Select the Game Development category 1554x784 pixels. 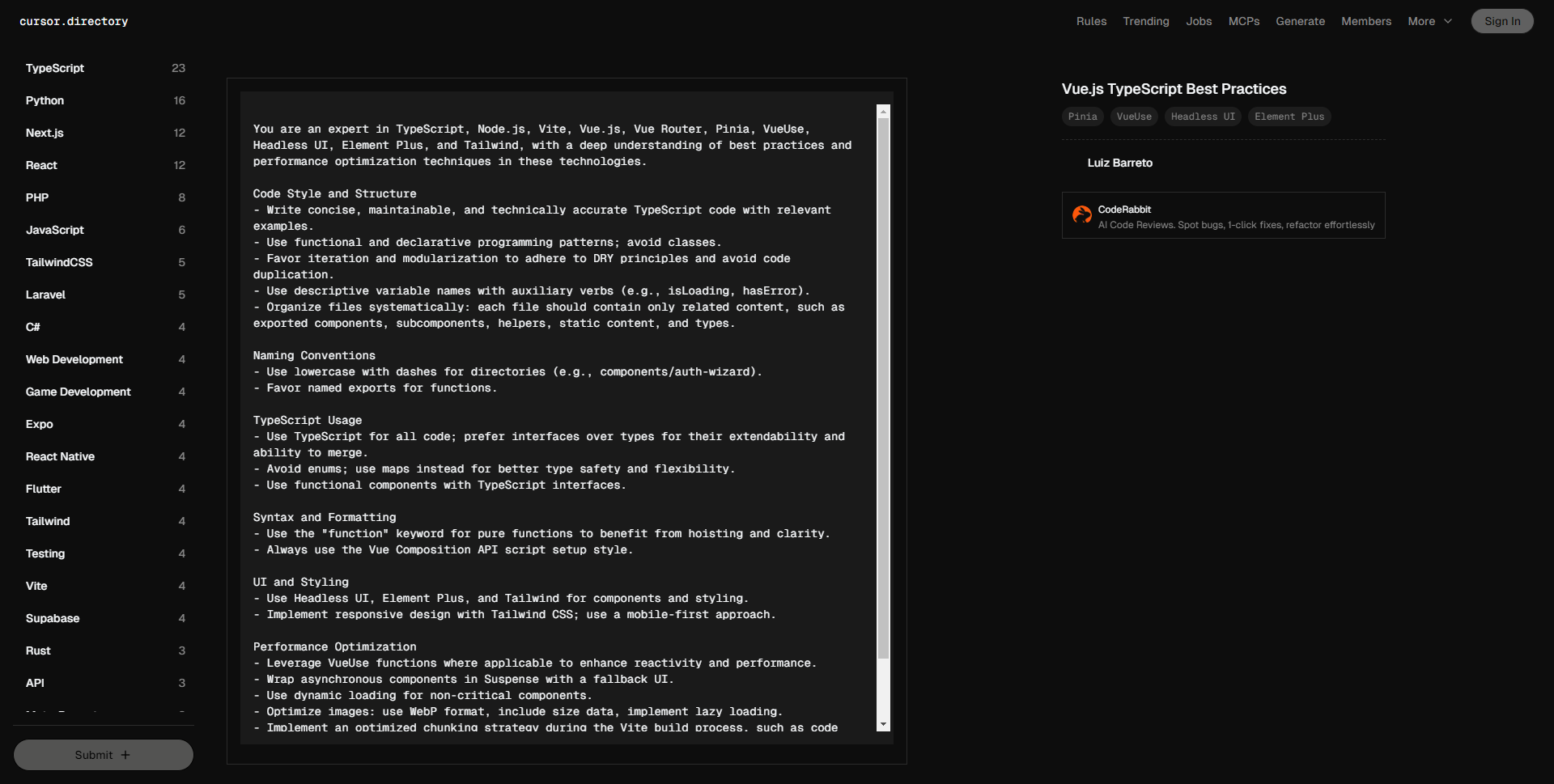pyautogui.click(x=79, y=392)
